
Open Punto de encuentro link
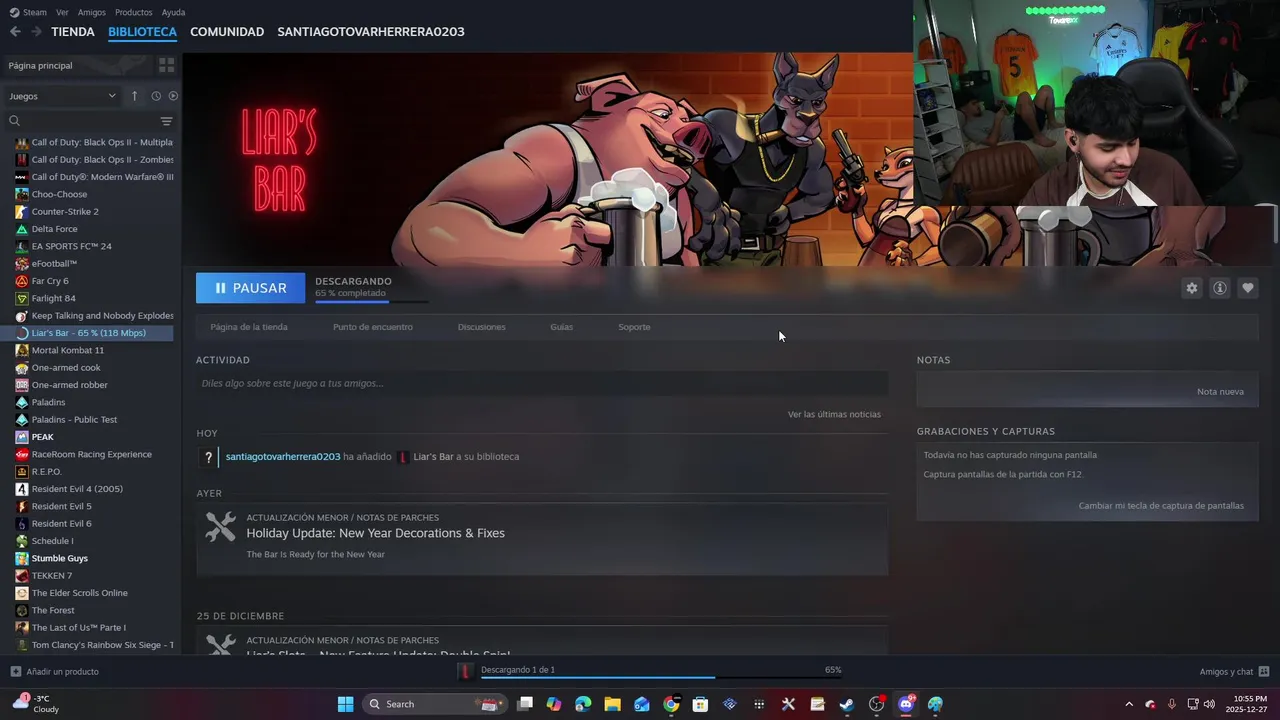(x=373, y=327)
